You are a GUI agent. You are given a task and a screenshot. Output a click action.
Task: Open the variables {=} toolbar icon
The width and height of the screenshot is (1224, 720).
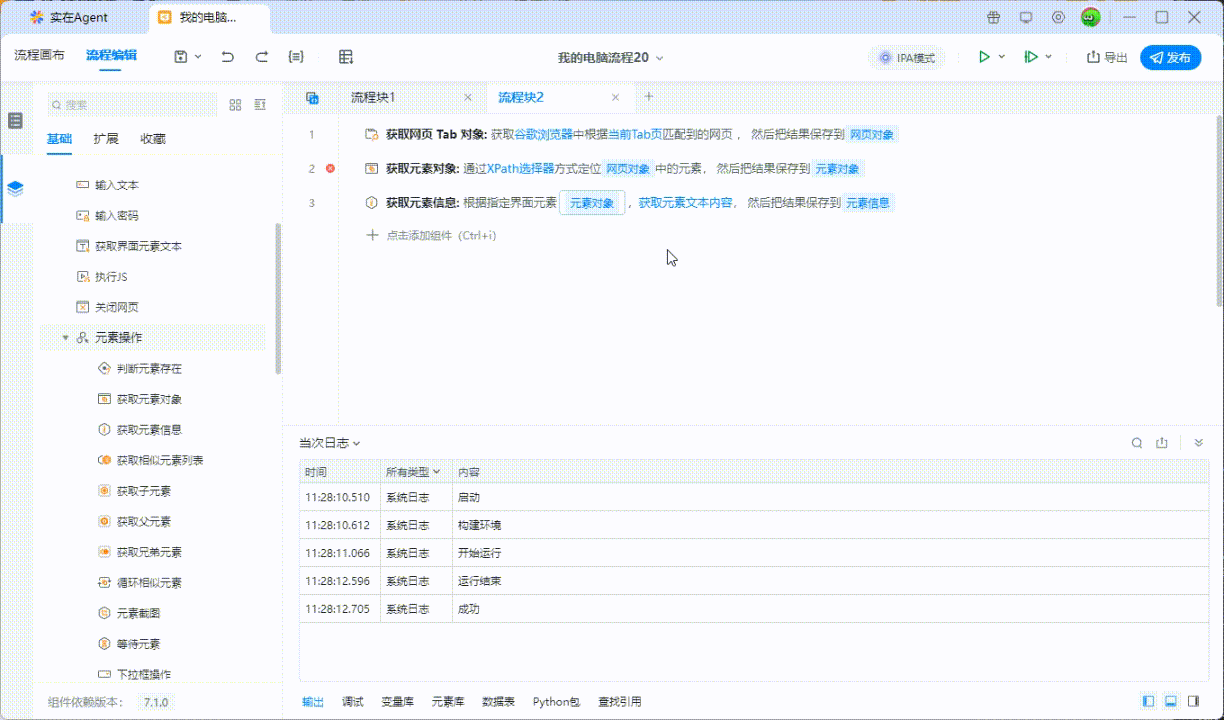pos(296,57)
